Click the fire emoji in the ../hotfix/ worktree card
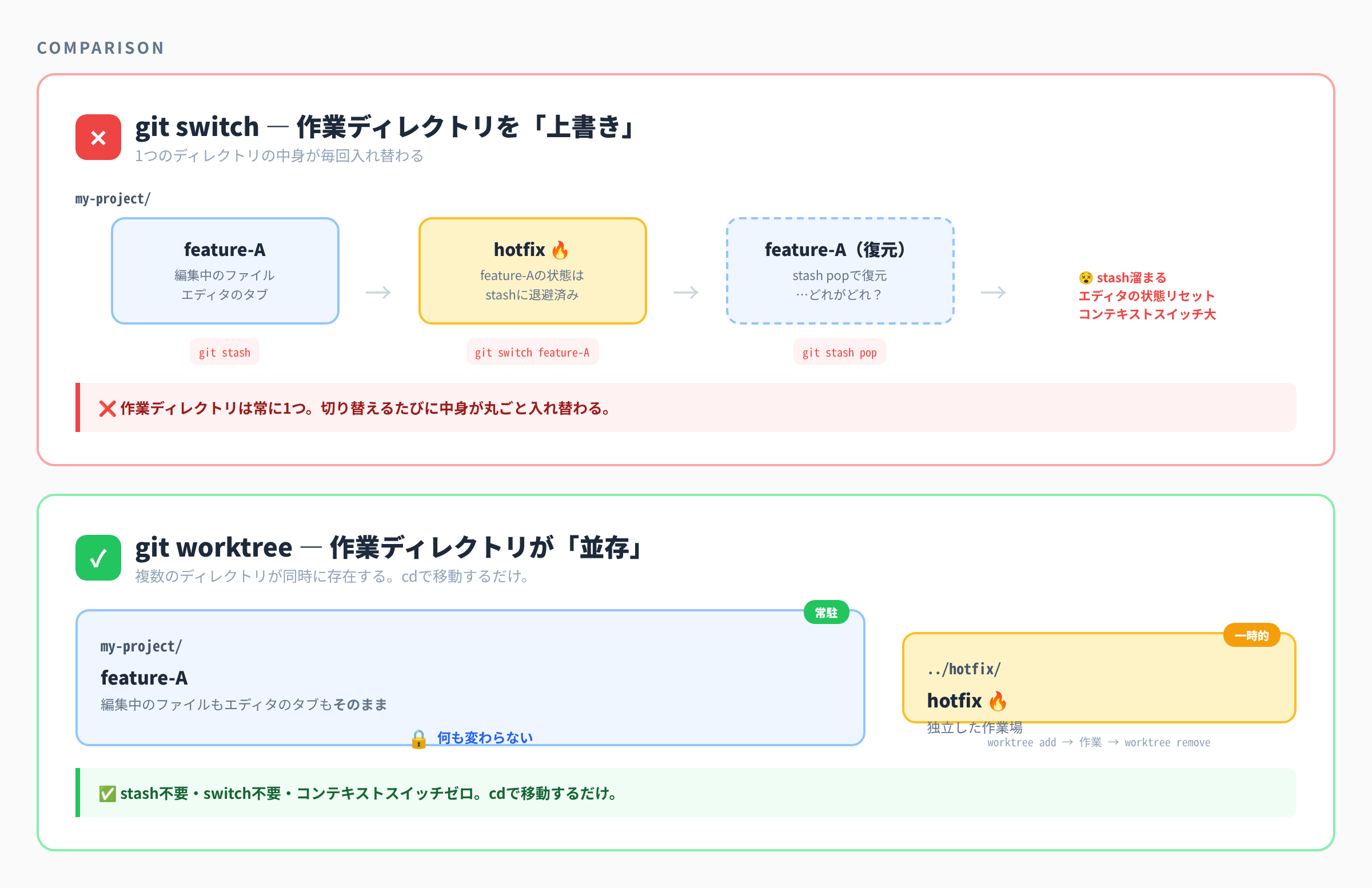 click(x=998, y=701)
